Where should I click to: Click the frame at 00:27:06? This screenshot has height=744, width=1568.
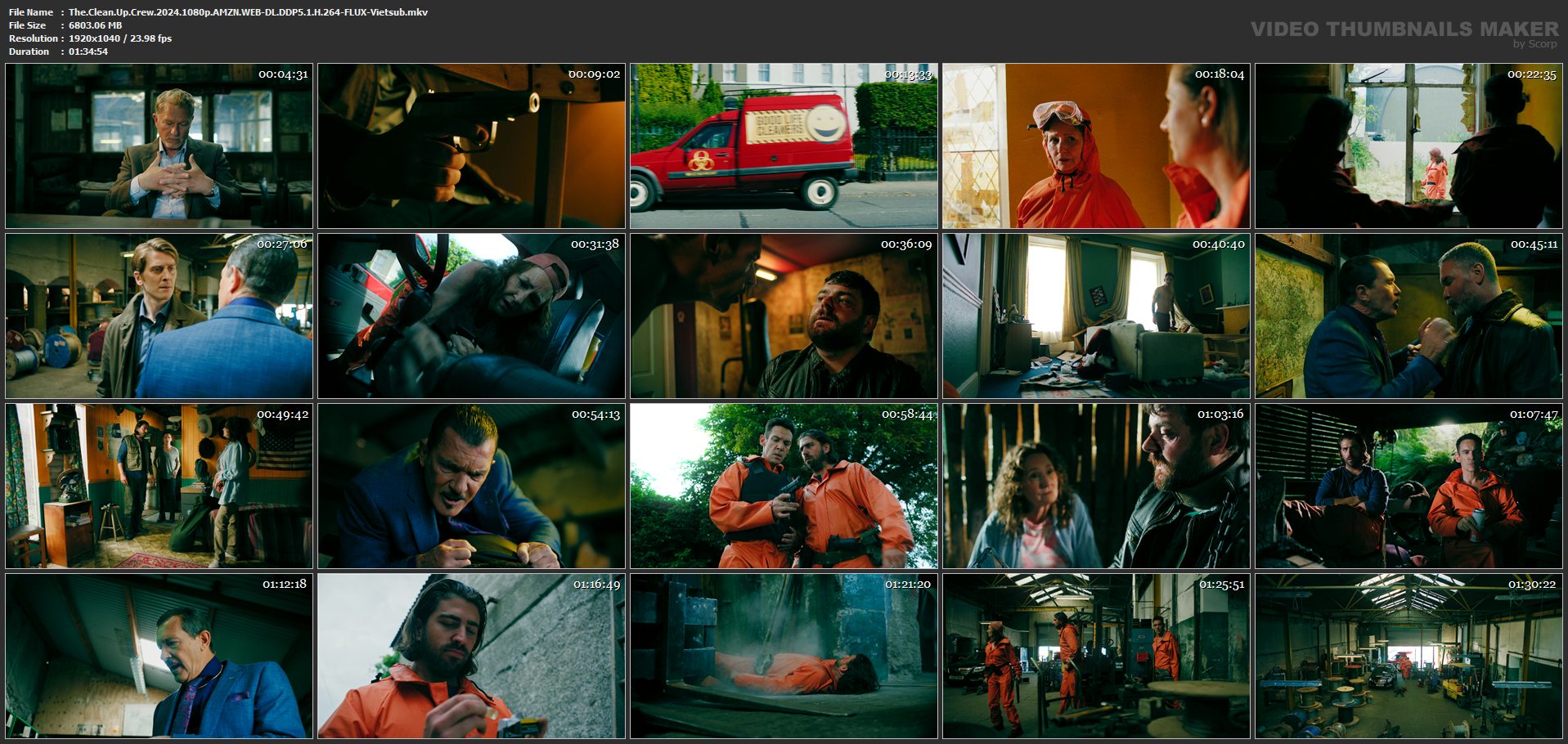[x=159, y=316]
